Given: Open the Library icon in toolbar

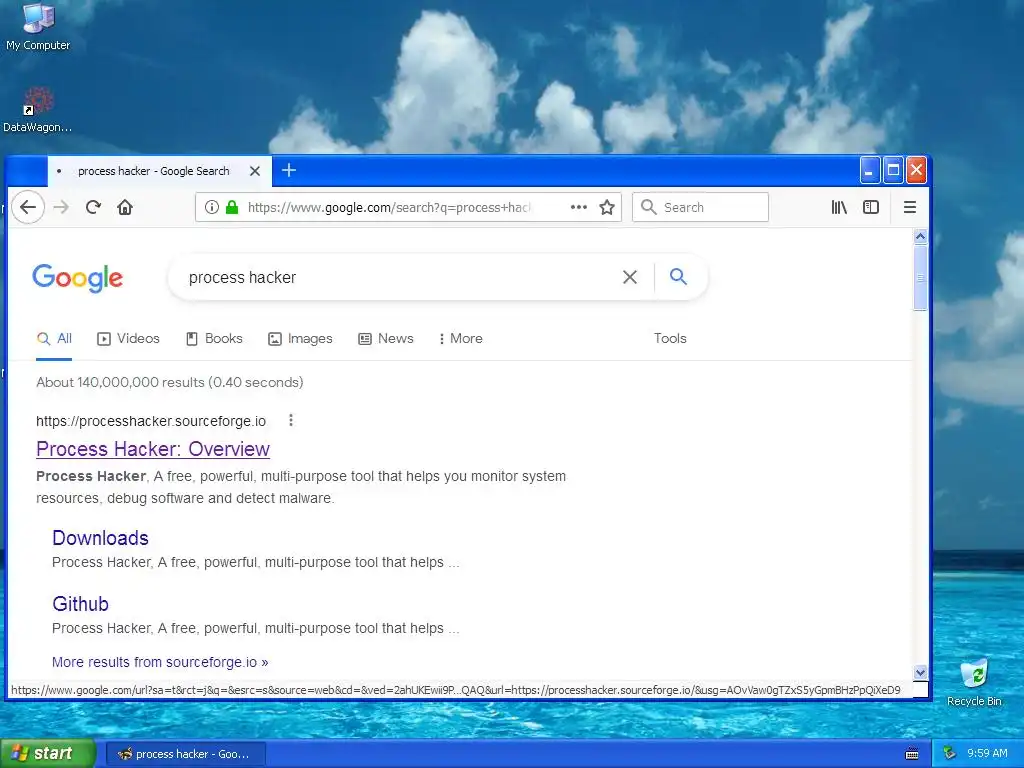Looking at the screenshot, I should (x=839, y=208).
